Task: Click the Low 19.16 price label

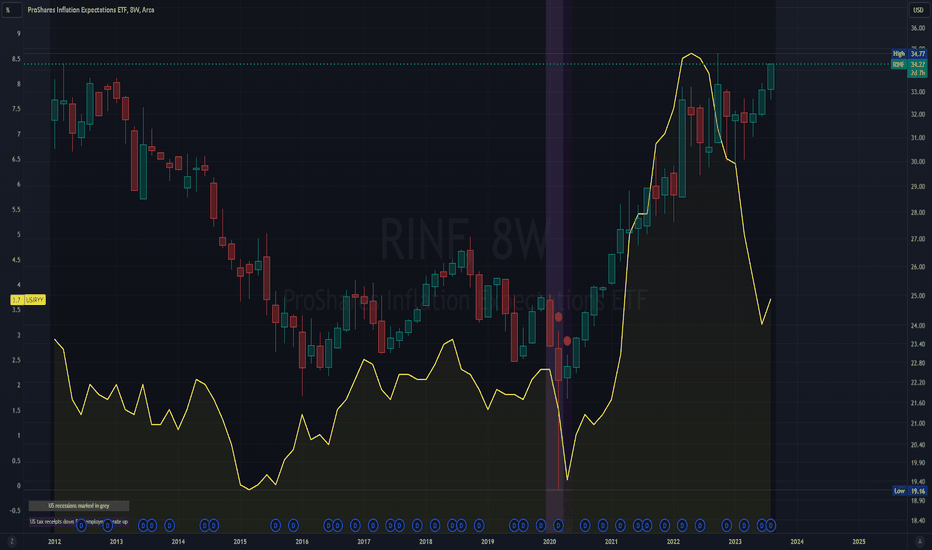Action: pyautogui.click(x=910, y=491)
